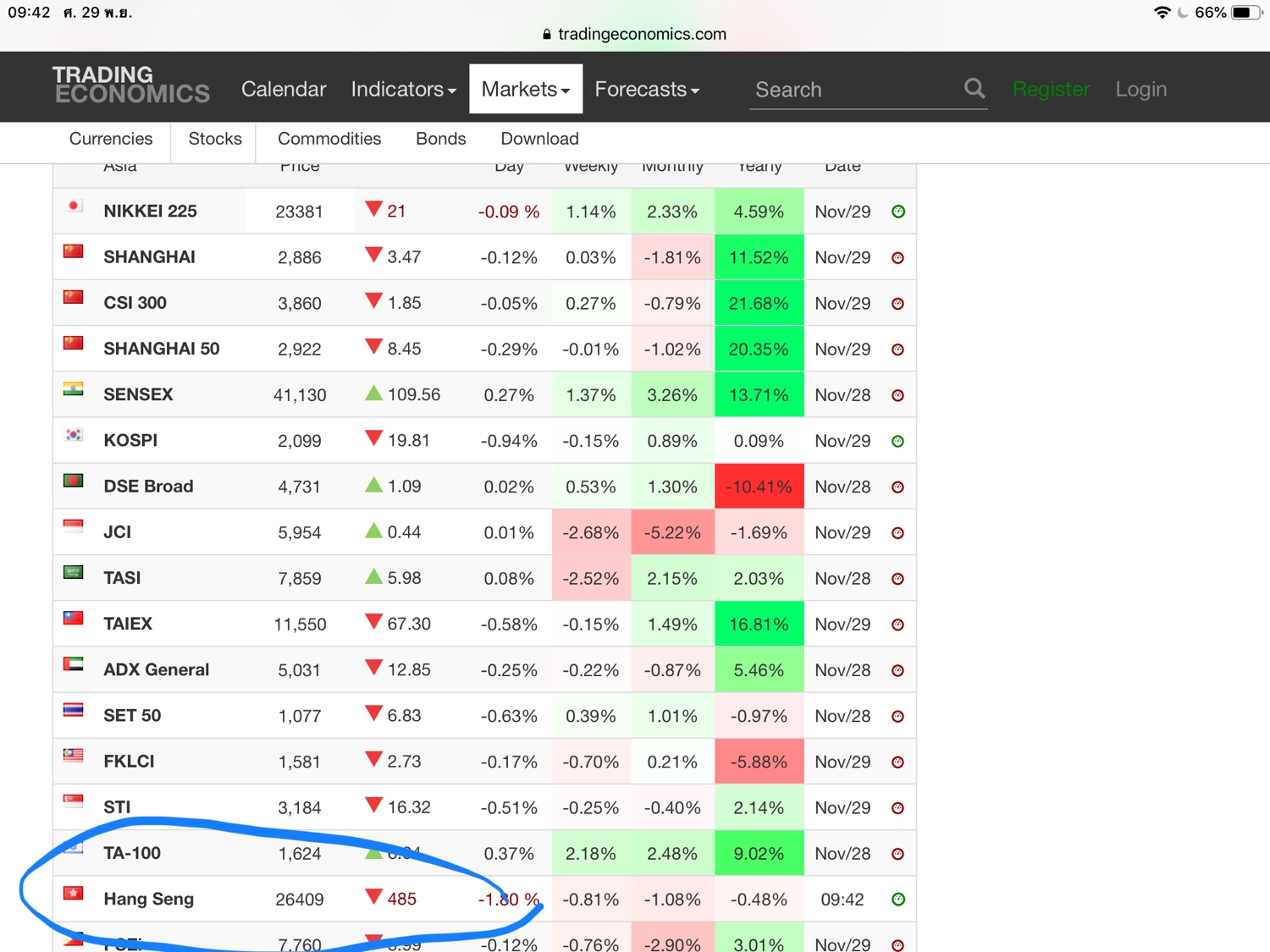Viewport: 1270px width, 952px height.
Task: Open the SET 50 index link
Action: click(x=132, y=715)
